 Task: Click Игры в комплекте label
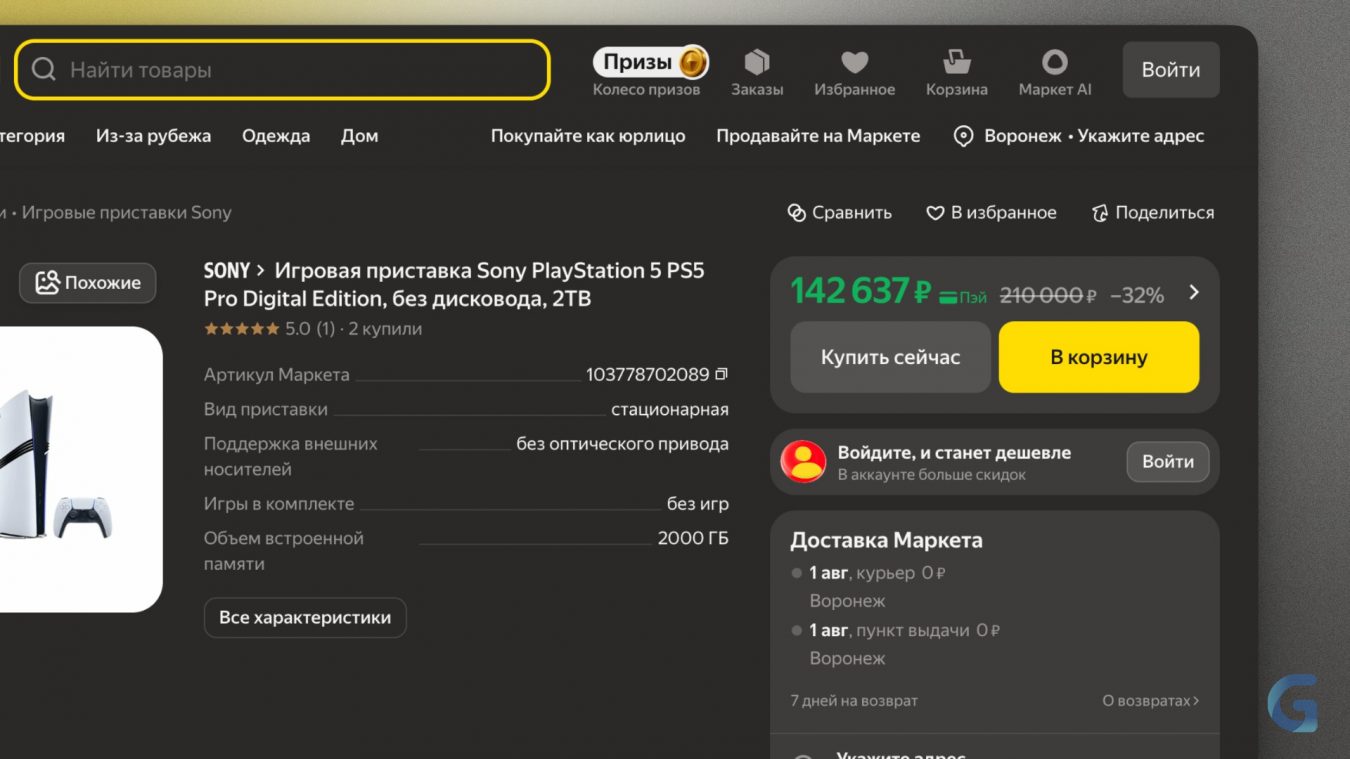coord(279,504)
